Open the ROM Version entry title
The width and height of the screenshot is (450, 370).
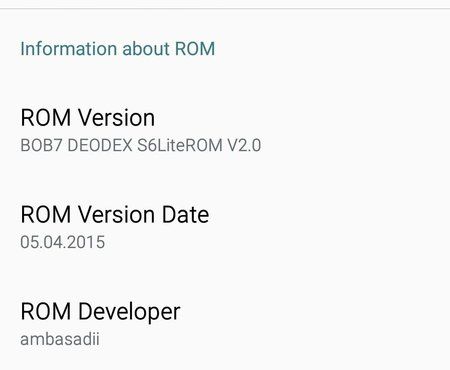88,118
